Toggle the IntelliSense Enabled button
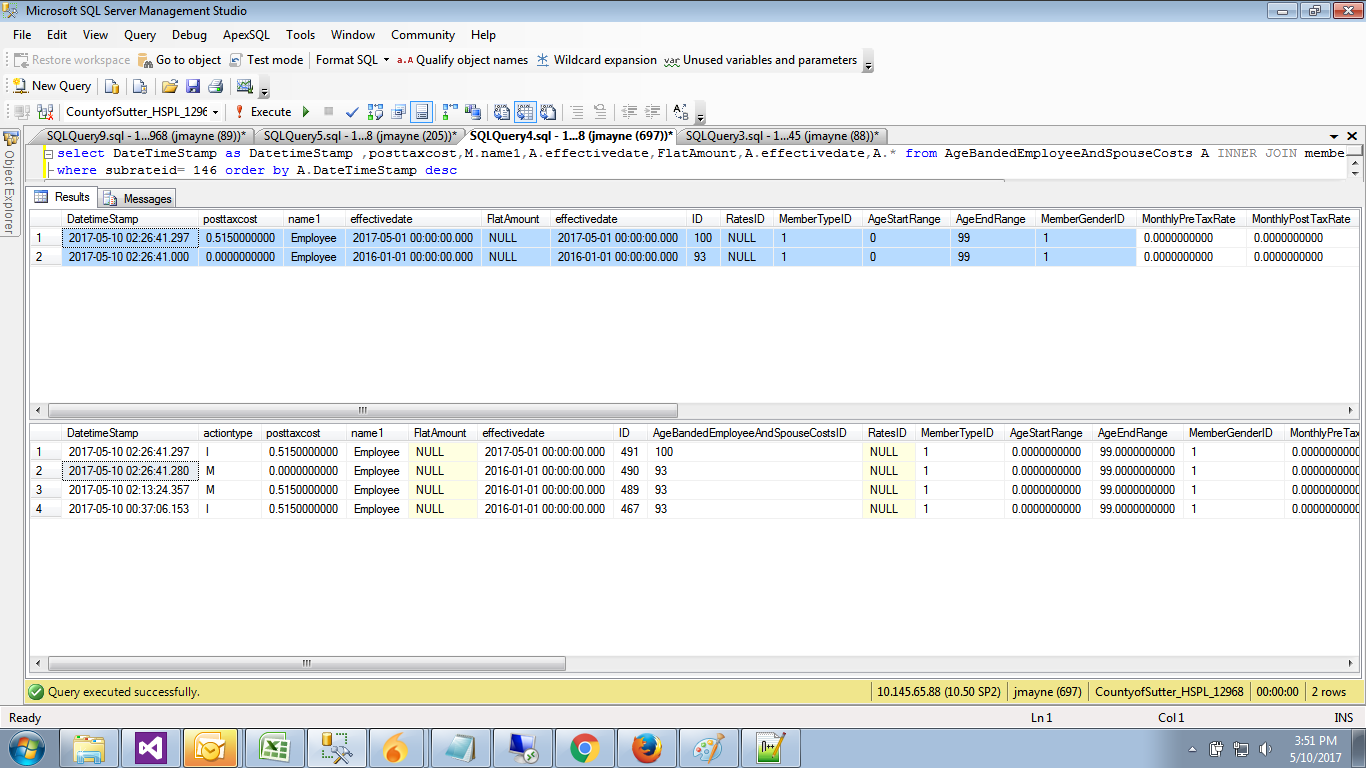 (422, 112)
